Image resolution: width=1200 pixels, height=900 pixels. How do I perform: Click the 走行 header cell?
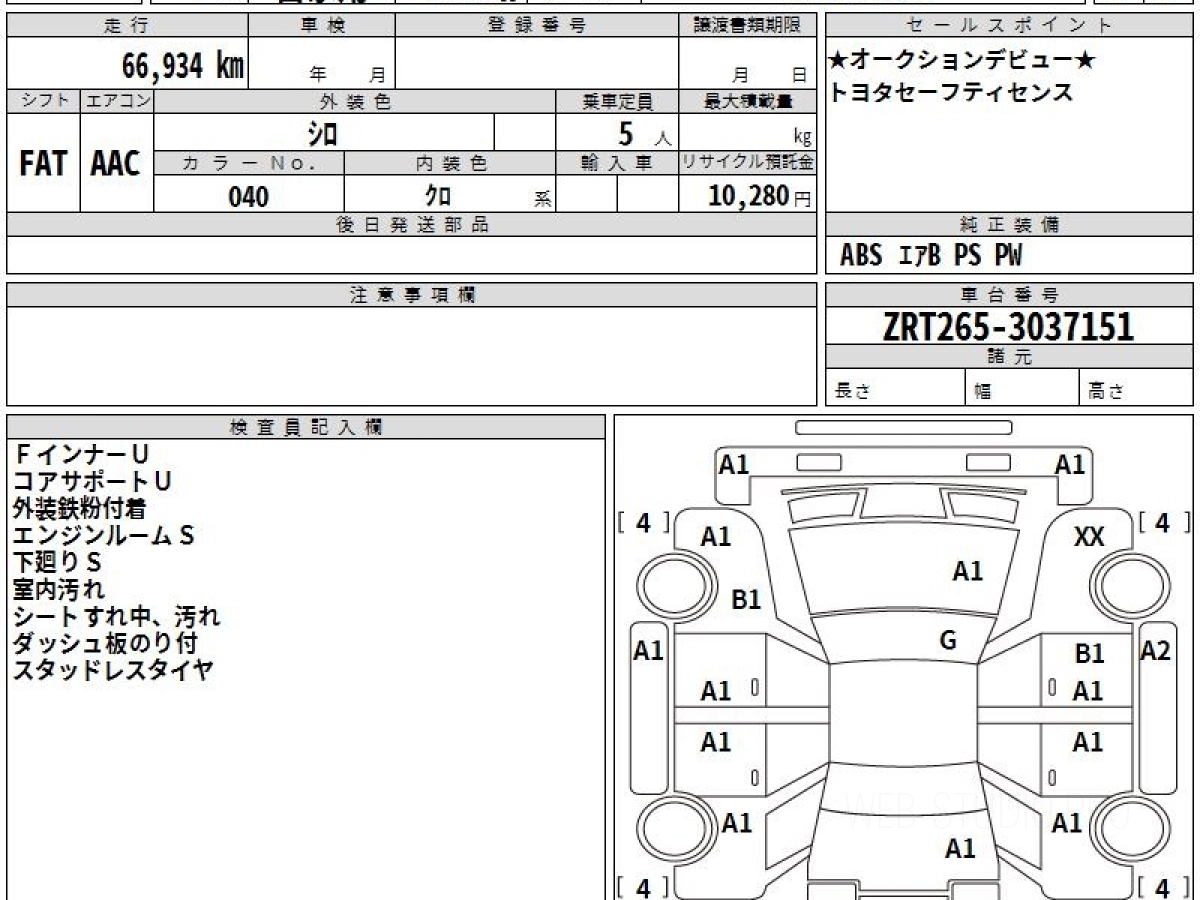[x=127, y=26]
